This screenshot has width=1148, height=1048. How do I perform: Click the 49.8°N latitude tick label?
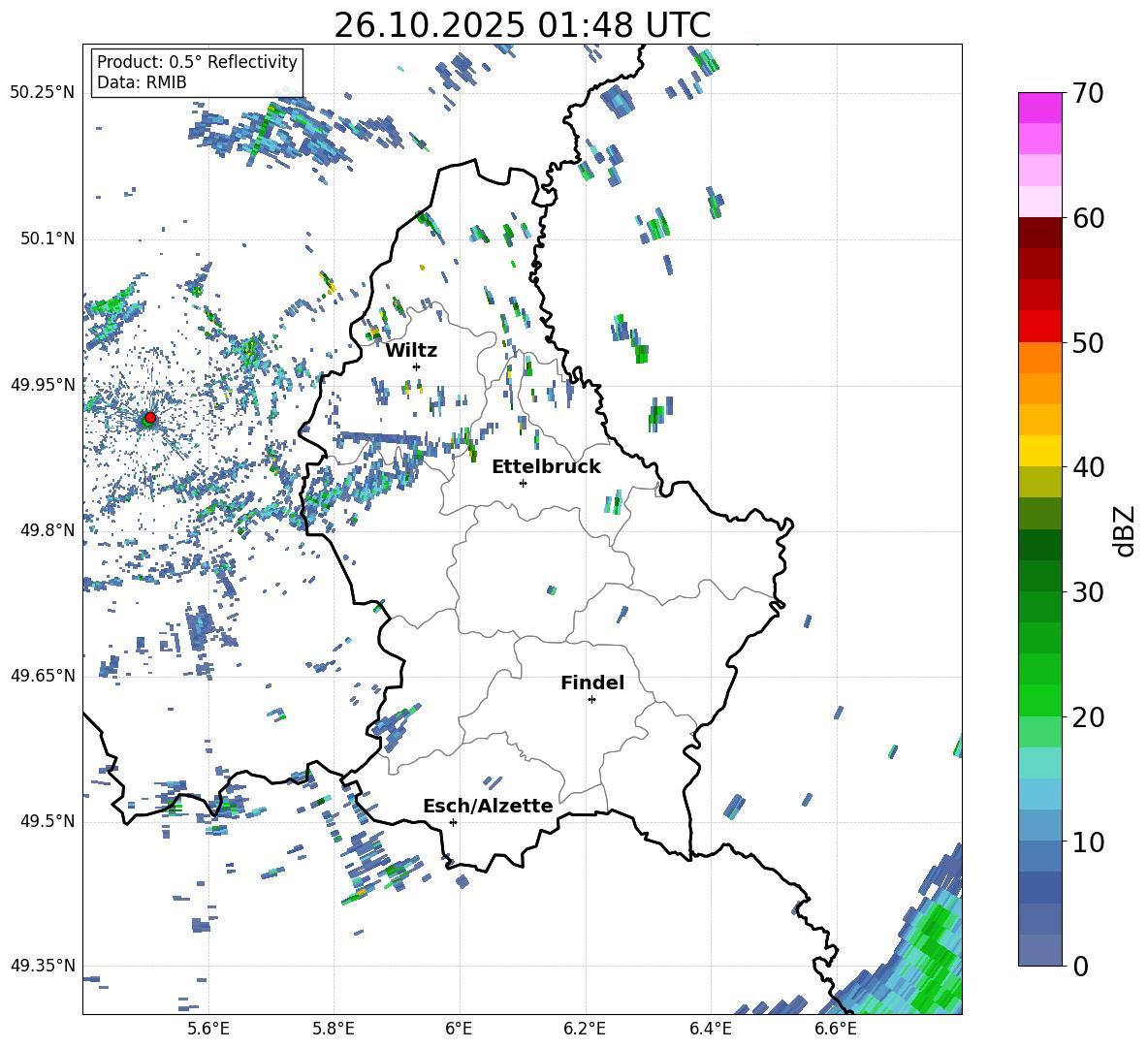[43, 530]
